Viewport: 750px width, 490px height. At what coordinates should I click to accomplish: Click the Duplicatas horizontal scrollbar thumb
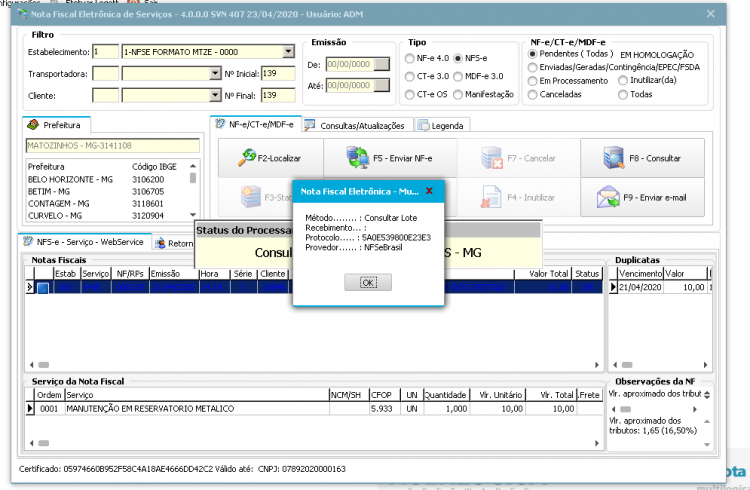pos(627,365)
